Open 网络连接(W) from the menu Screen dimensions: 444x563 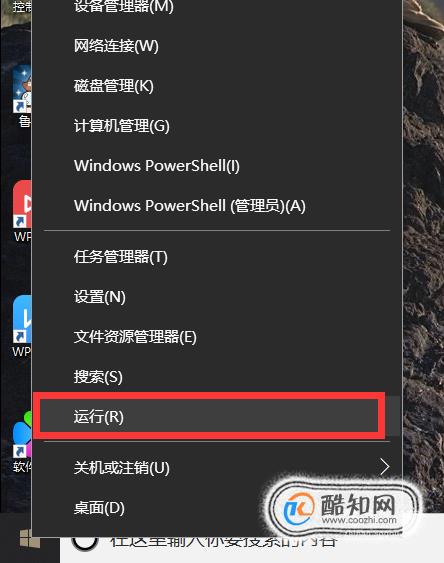(217, 46)
